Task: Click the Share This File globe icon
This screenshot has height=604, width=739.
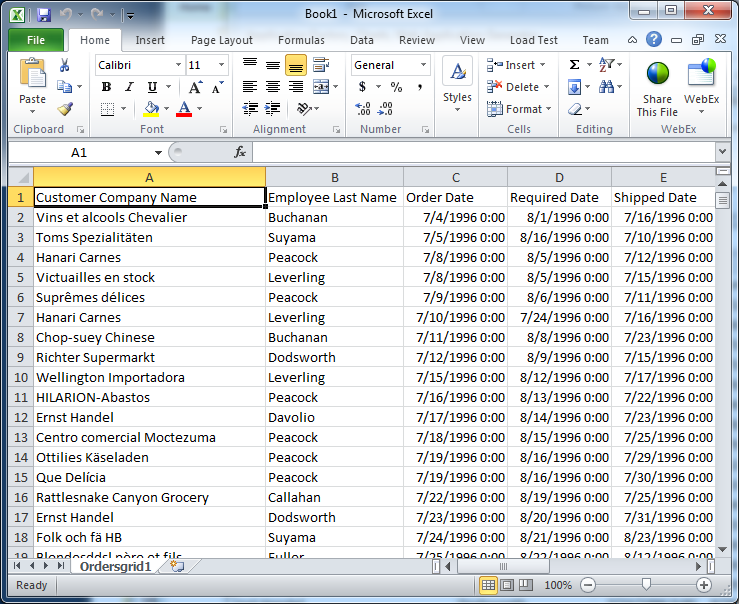Action: (657, 73)
